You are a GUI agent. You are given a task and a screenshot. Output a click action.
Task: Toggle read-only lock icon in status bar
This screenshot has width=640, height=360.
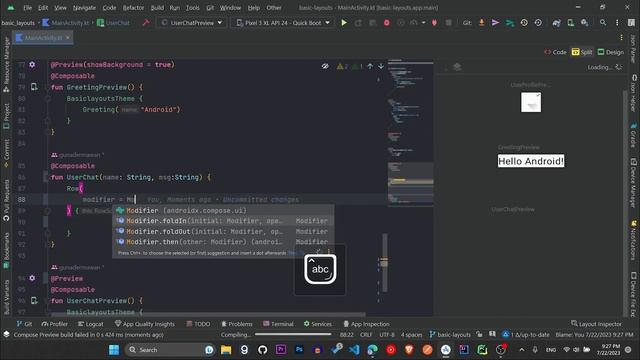click(x=479, y=334)
